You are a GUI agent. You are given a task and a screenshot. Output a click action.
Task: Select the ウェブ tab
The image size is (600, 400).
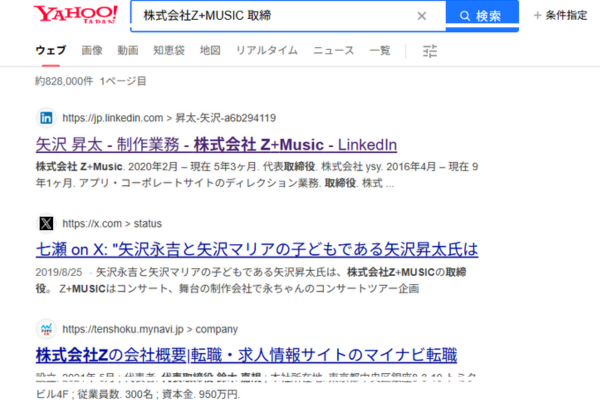(51, 50)
